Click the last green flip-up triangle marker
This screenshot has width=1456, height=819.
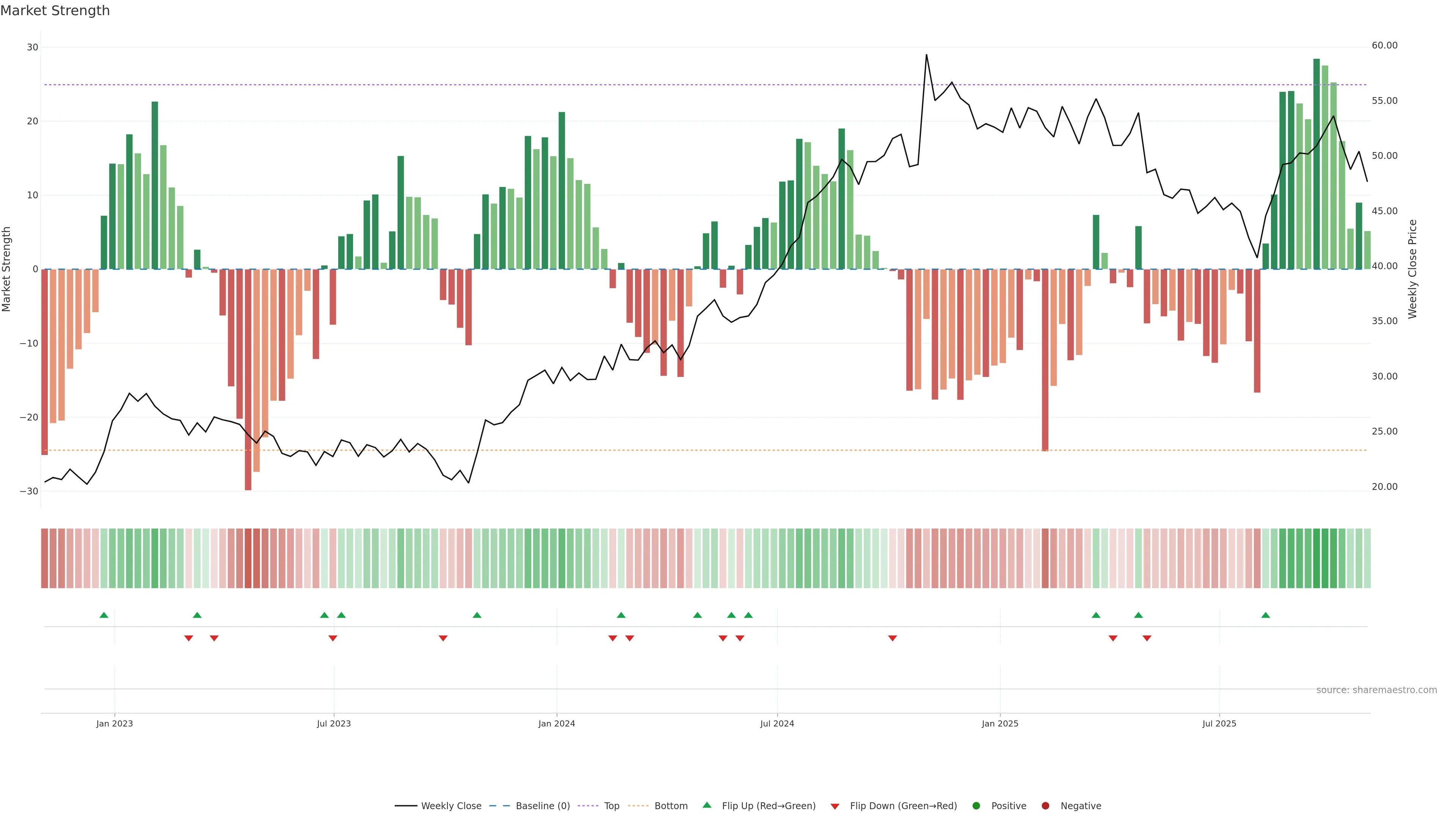coord(1265,615)
